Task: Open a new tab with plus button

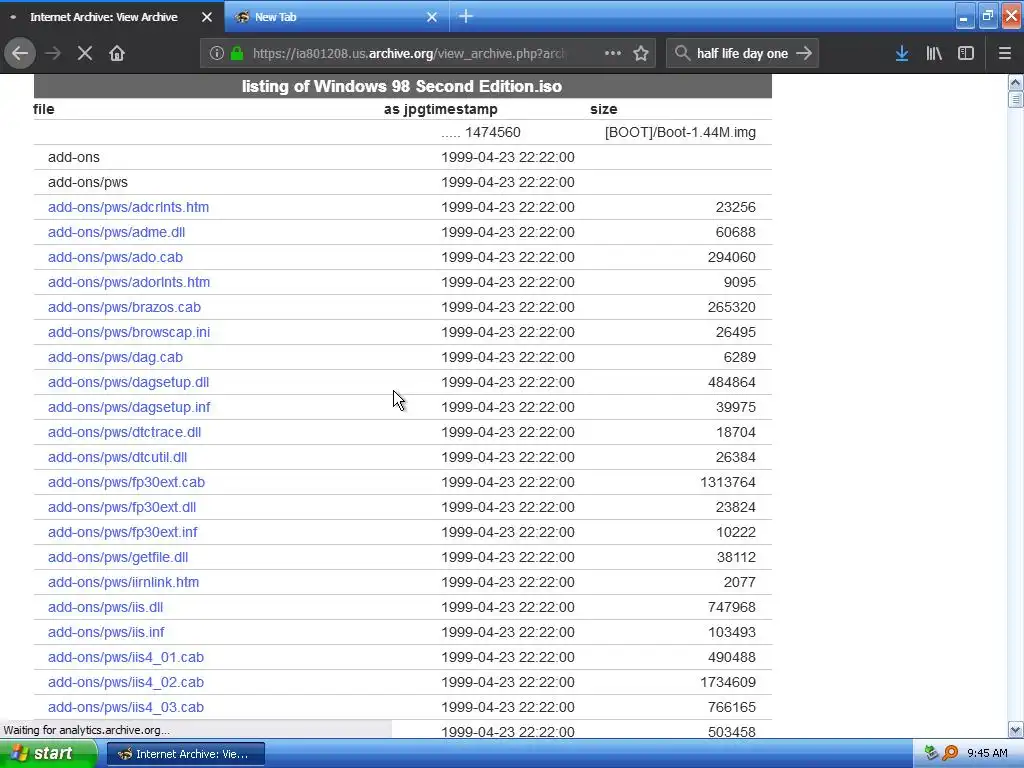Action: (466, 16)
